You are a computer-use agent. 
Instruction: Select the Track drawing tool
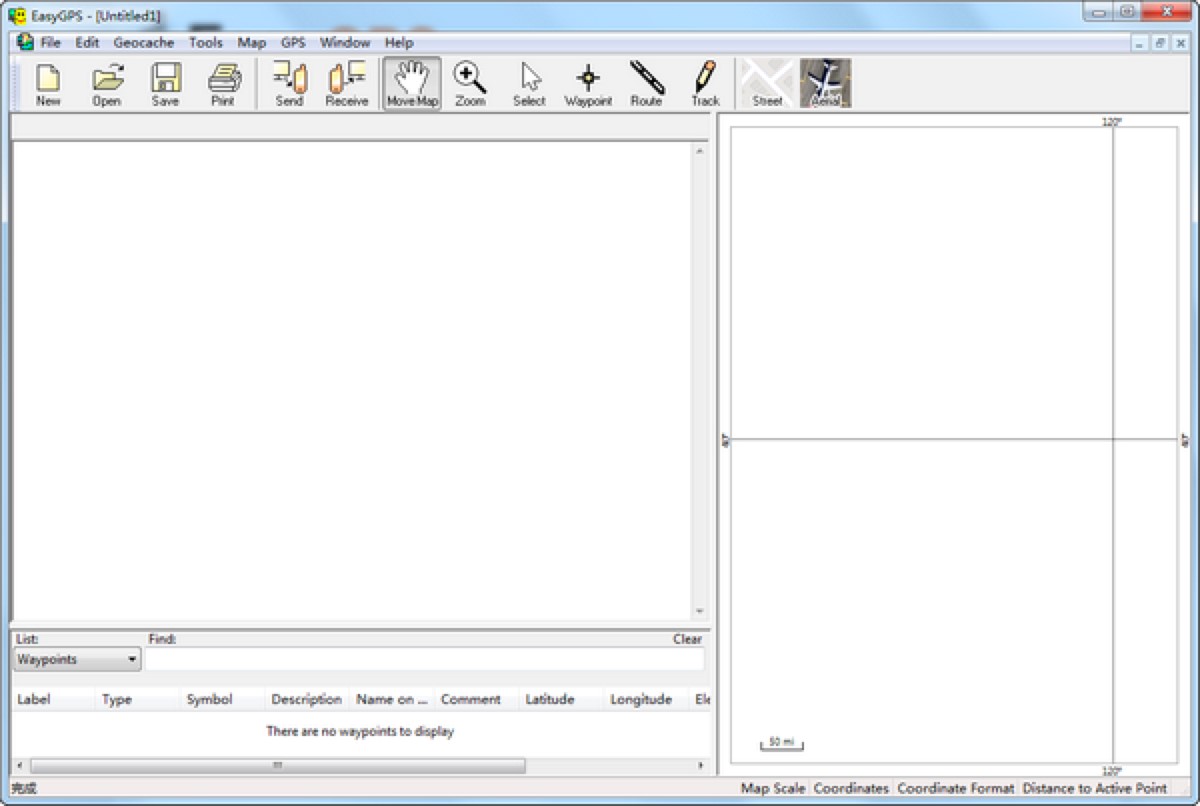coord(703,82)
